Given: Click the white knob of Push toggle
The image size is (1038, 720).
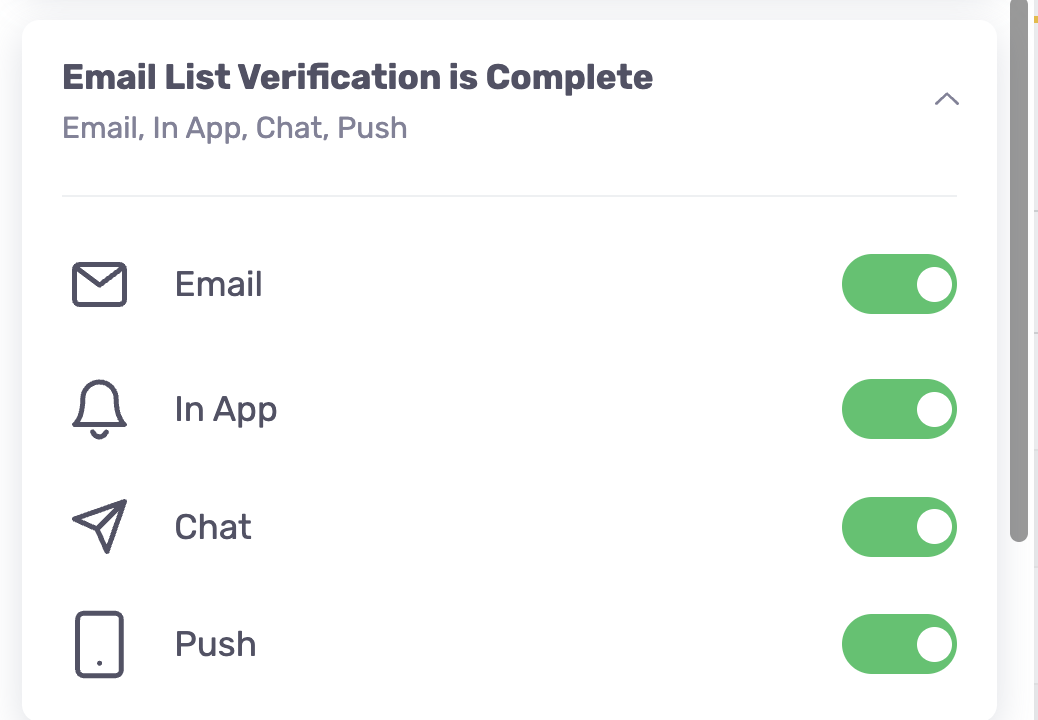Looking at the screenshot, I should click(934, 645).
